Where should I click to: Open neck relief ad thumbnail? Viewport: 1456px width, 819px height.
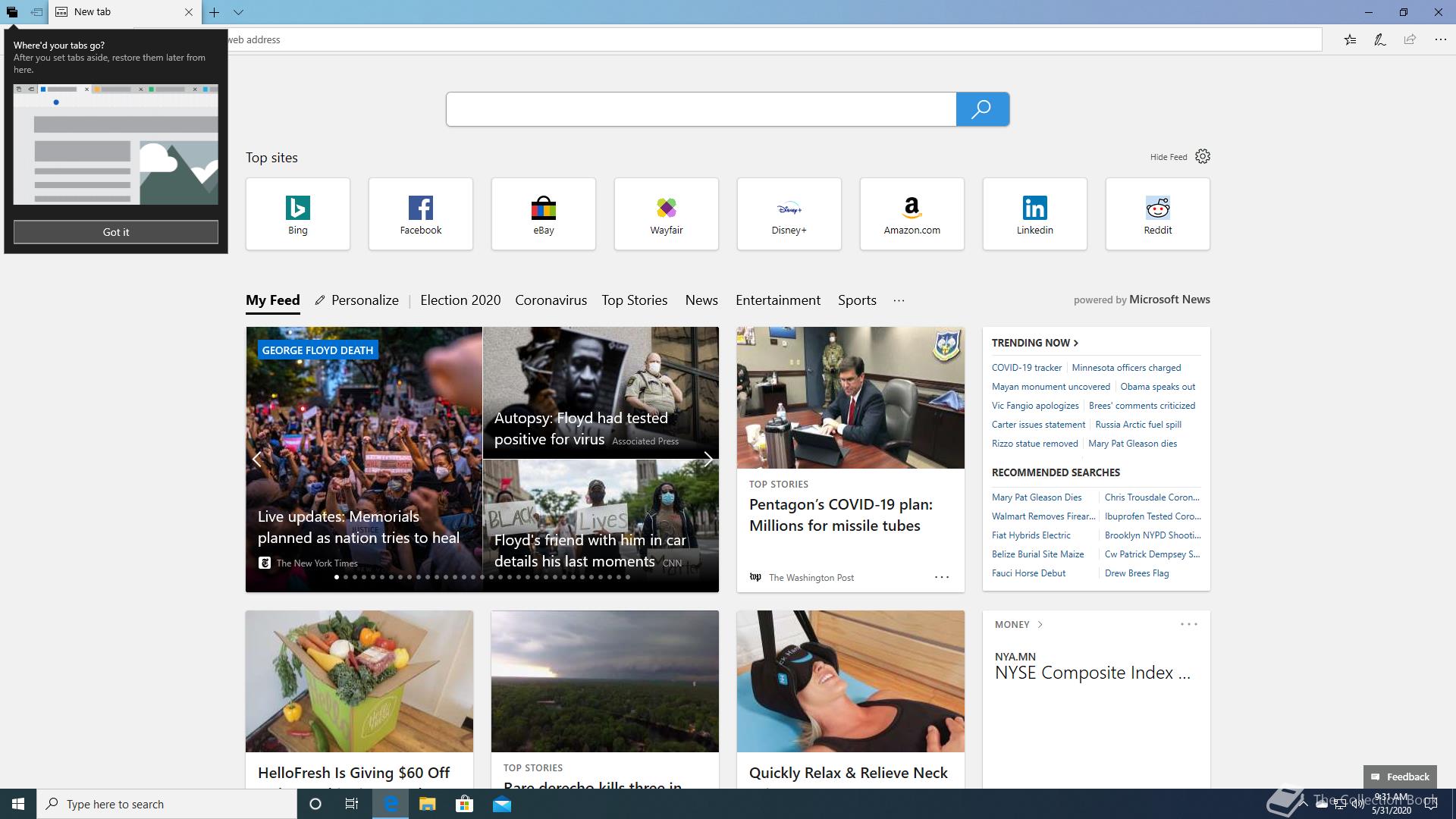[851, 682]
